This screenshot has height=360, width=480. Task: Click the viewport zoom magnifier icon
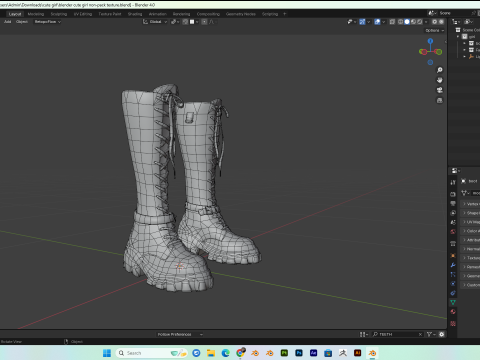click(x=440, y=70)
